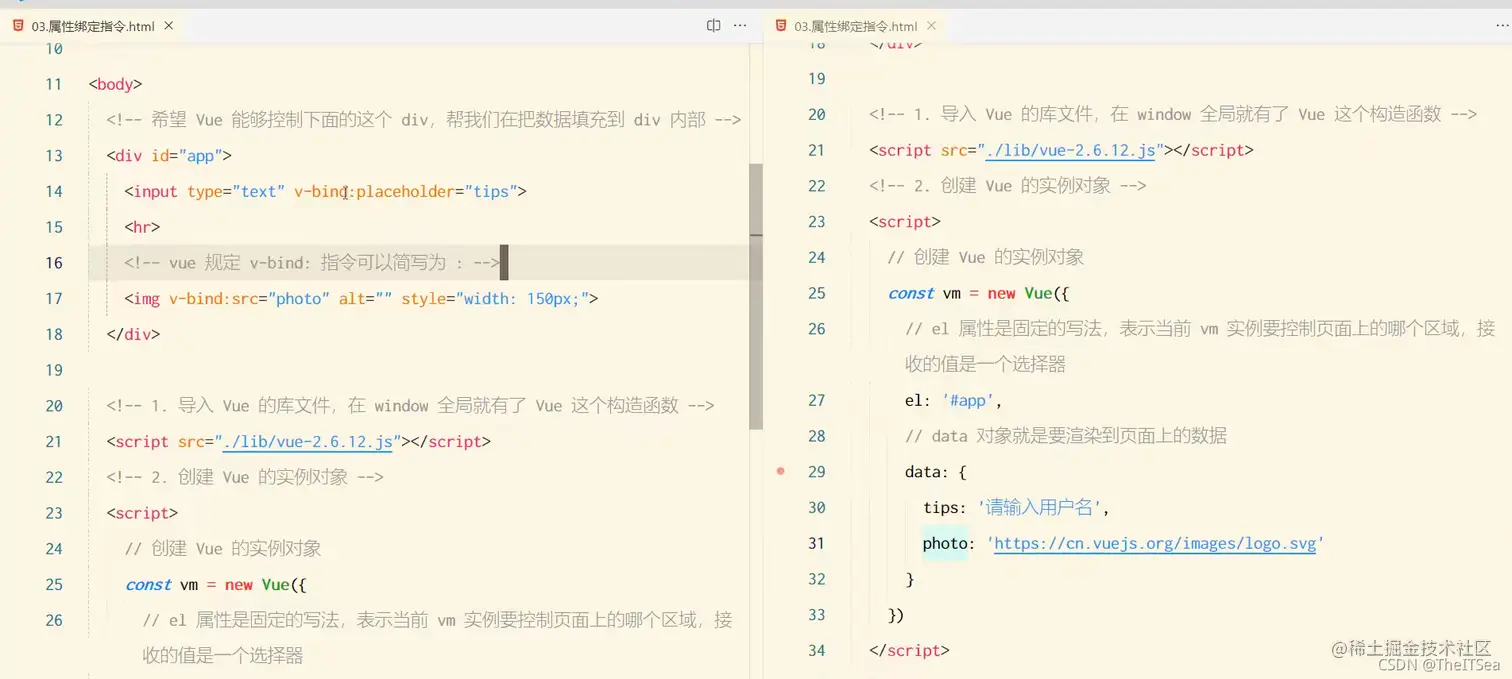Select line number 27 in right editor
The image size is (1512, 679).
(816, 400)
